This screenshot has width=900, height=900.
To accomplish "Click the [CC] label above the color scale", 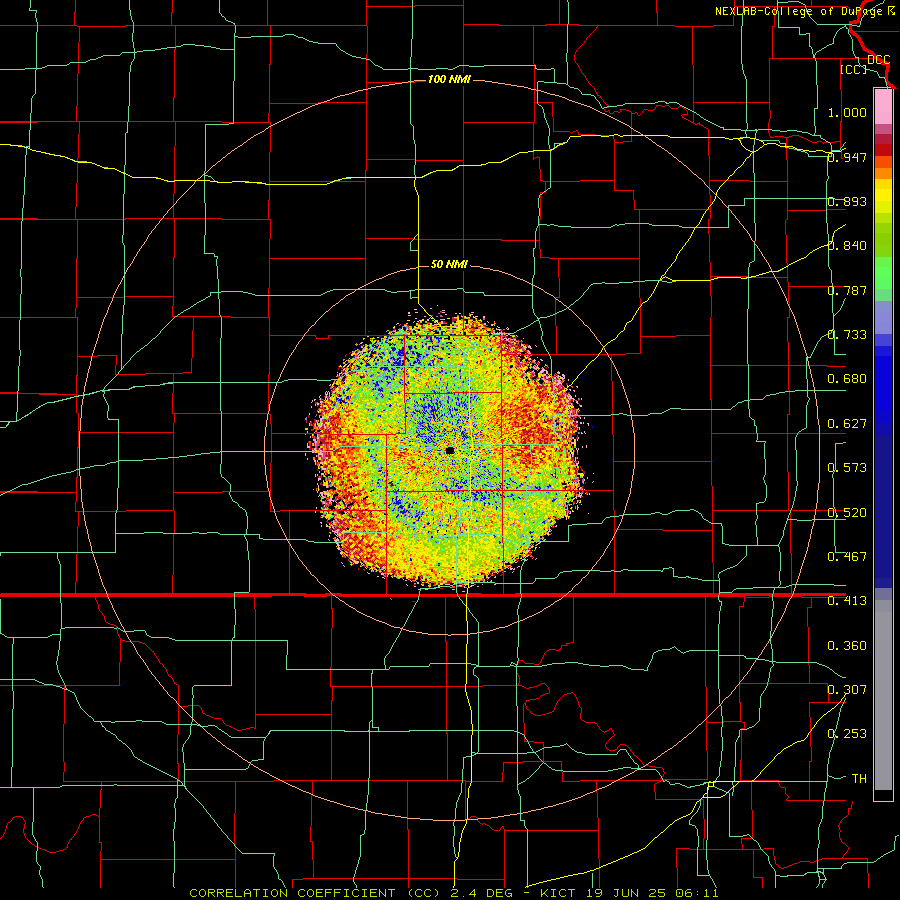I will click(x=853, y=69).
